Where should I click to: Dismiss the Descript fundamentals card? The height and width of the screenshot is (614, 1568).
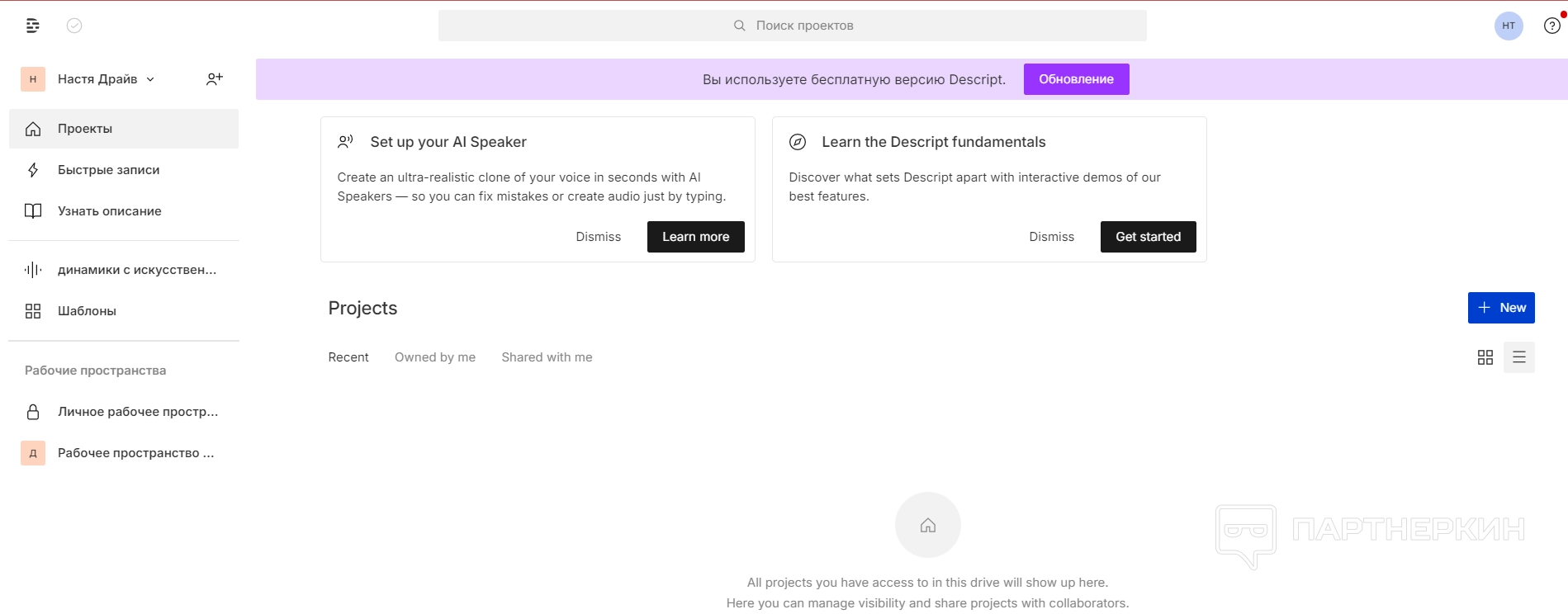click(x=1051, y=237)
